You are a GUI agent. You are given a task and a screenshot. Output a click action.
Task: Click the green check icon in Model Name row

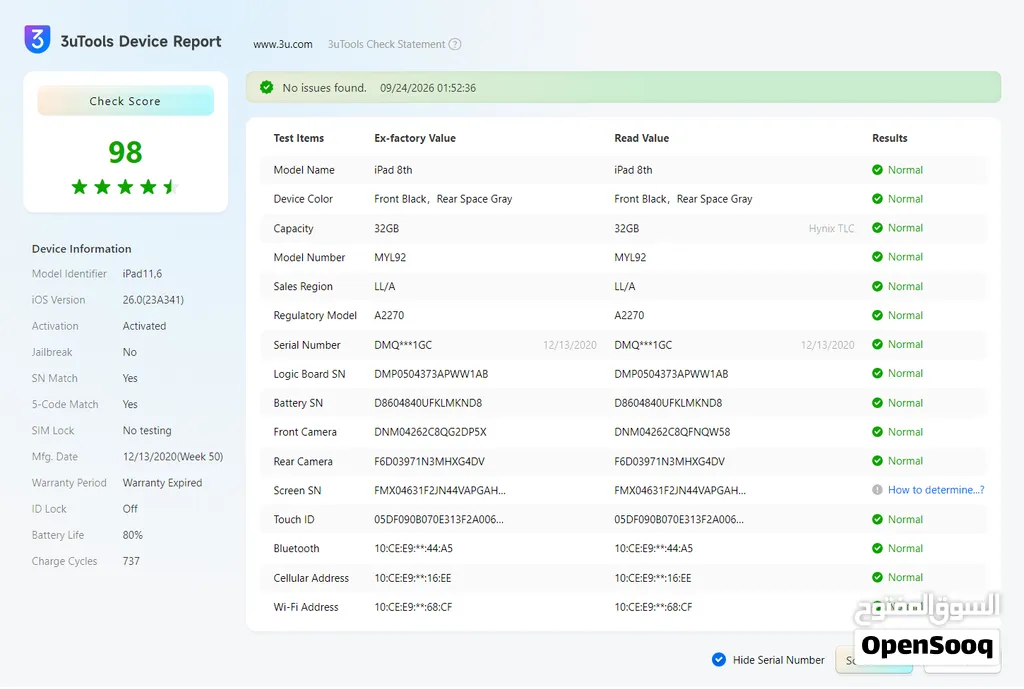click(877, 170)
